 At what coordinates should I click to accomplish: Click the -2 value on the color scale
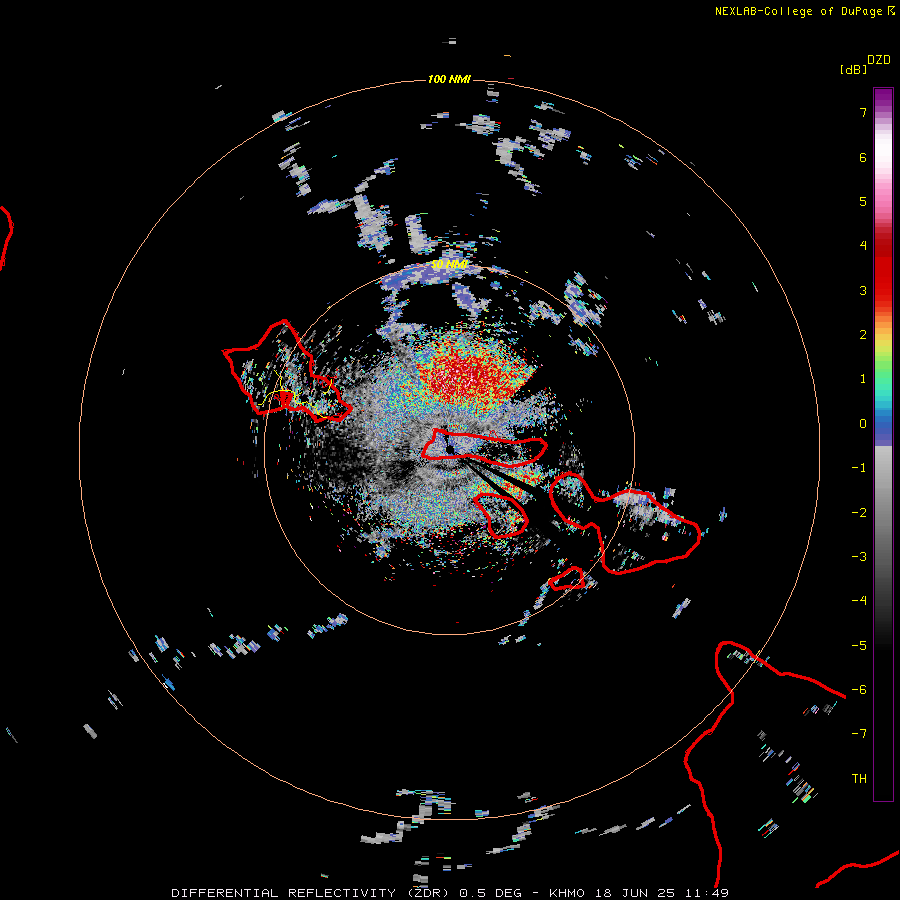pos(859,512)
